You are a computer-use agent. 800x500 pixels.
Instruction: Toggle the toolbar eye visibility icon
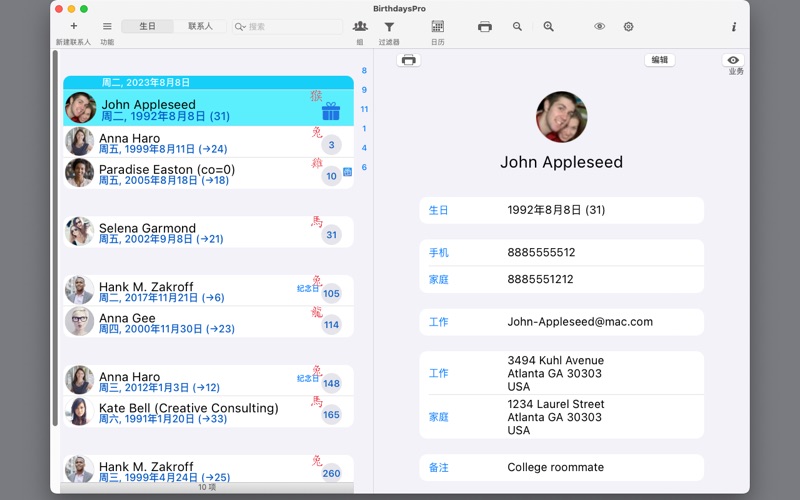(x=599, y=27)
